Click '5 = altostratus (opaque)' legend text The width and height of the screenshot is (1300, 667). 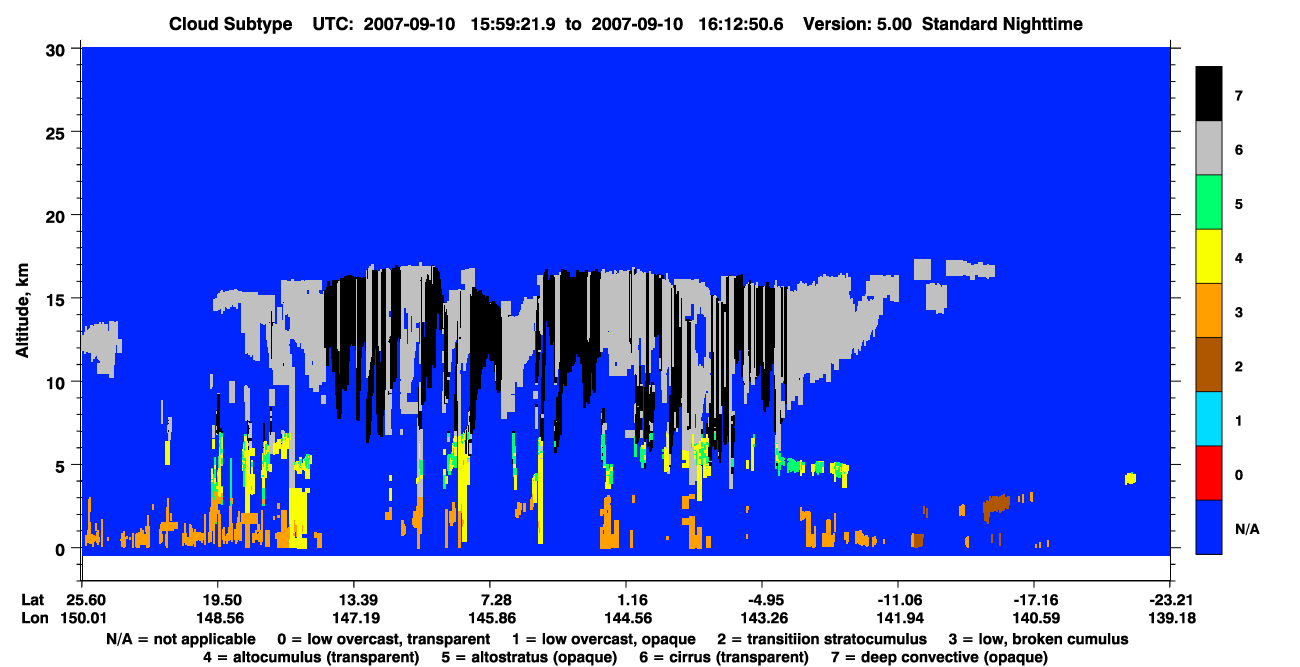click(x=532, y=657)
